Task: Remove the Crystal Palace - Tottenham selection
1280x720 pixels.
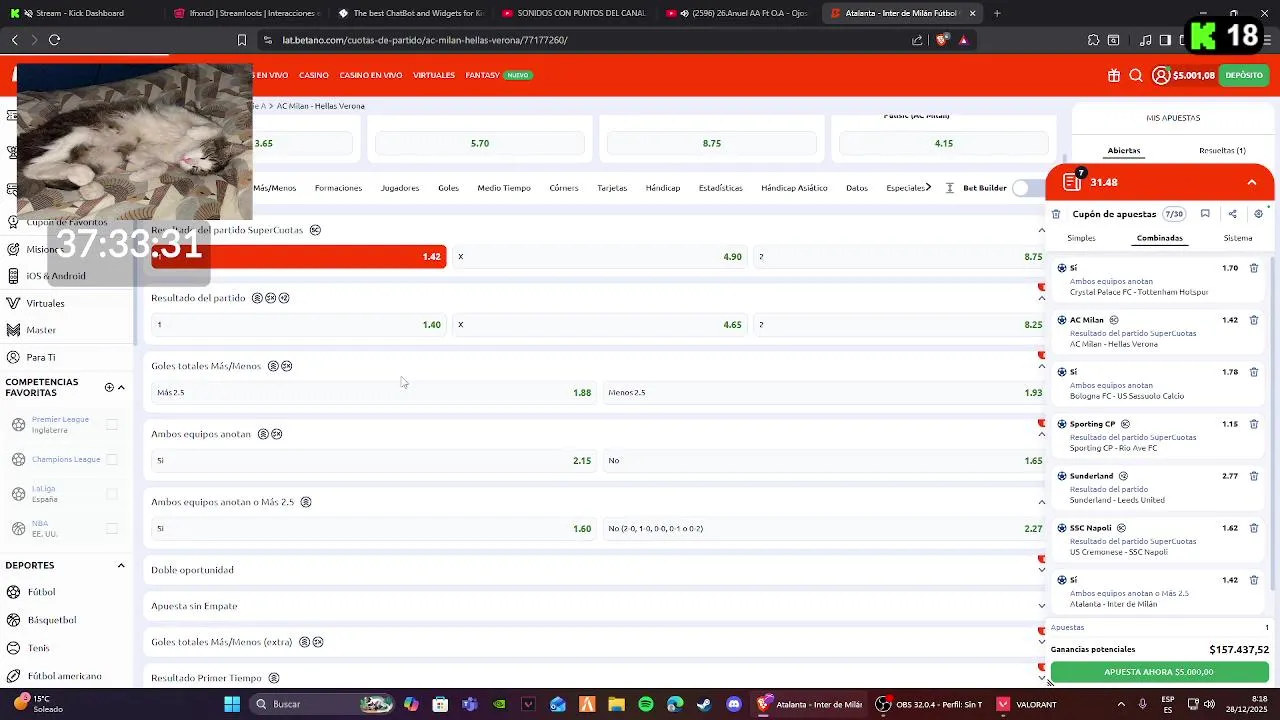Action: tap(1254, 268)
